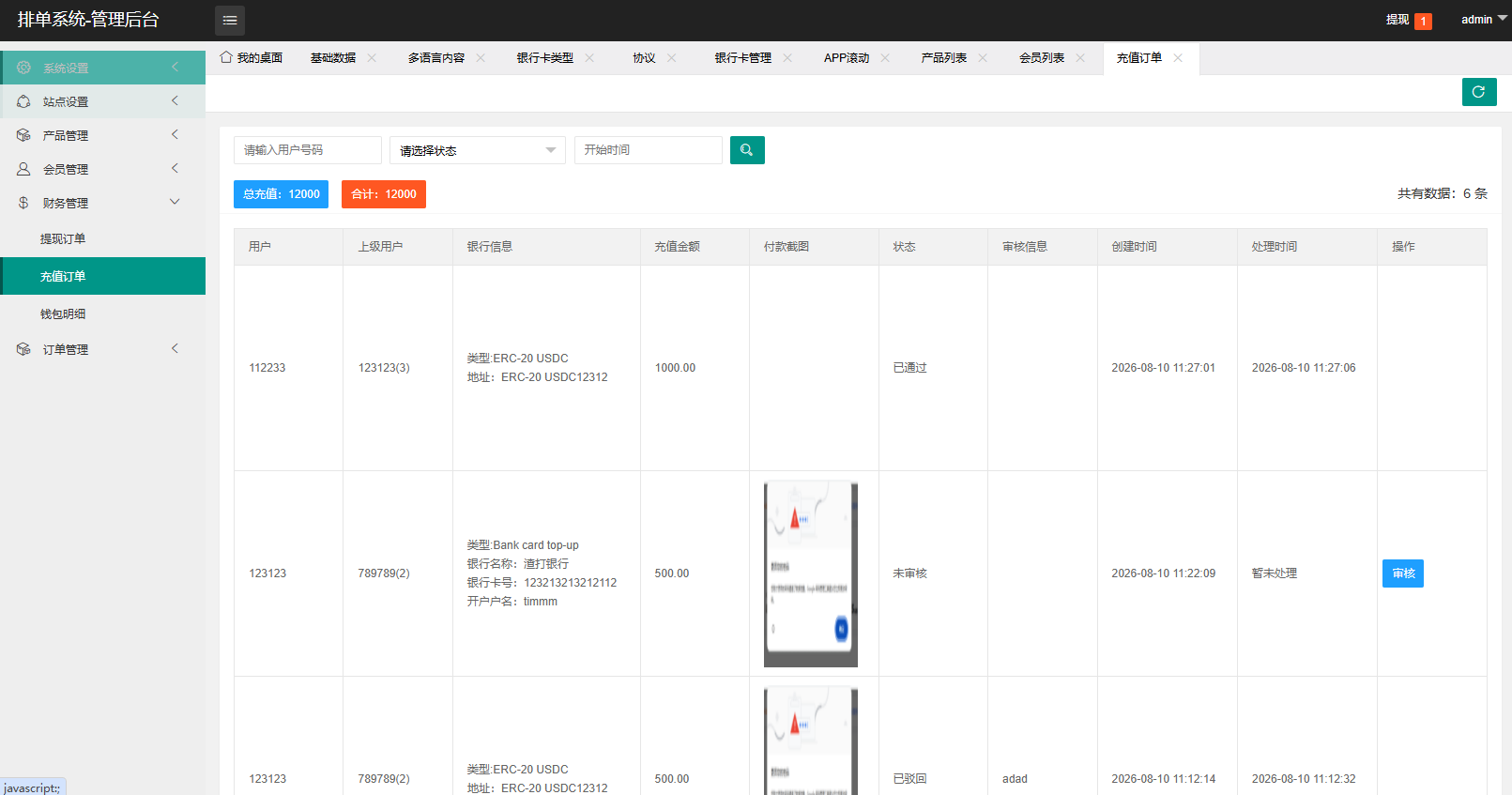Click review info text adad

tap(1015, 779)
